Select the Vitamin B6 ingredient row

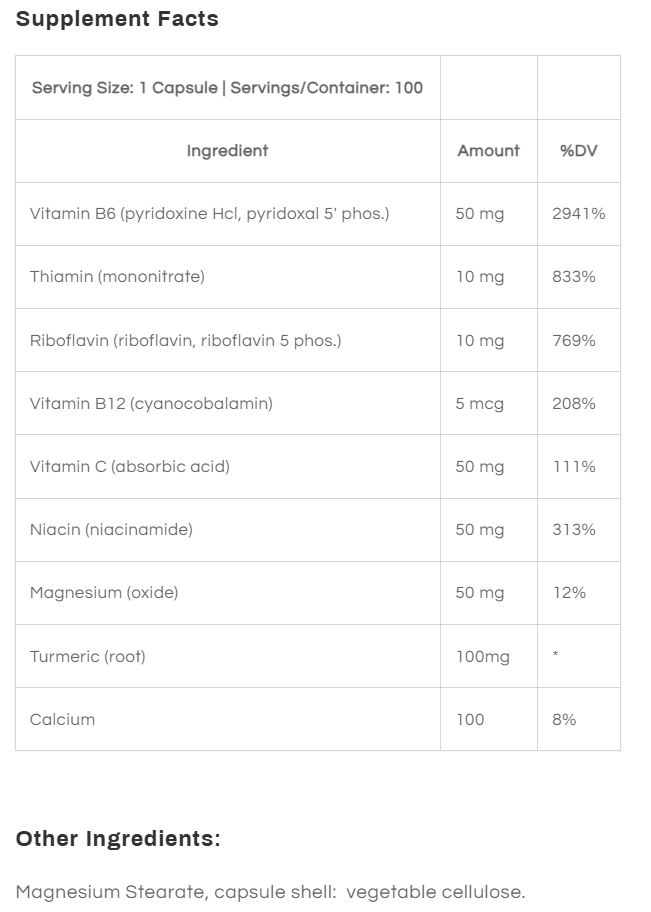tap(209, 214)
